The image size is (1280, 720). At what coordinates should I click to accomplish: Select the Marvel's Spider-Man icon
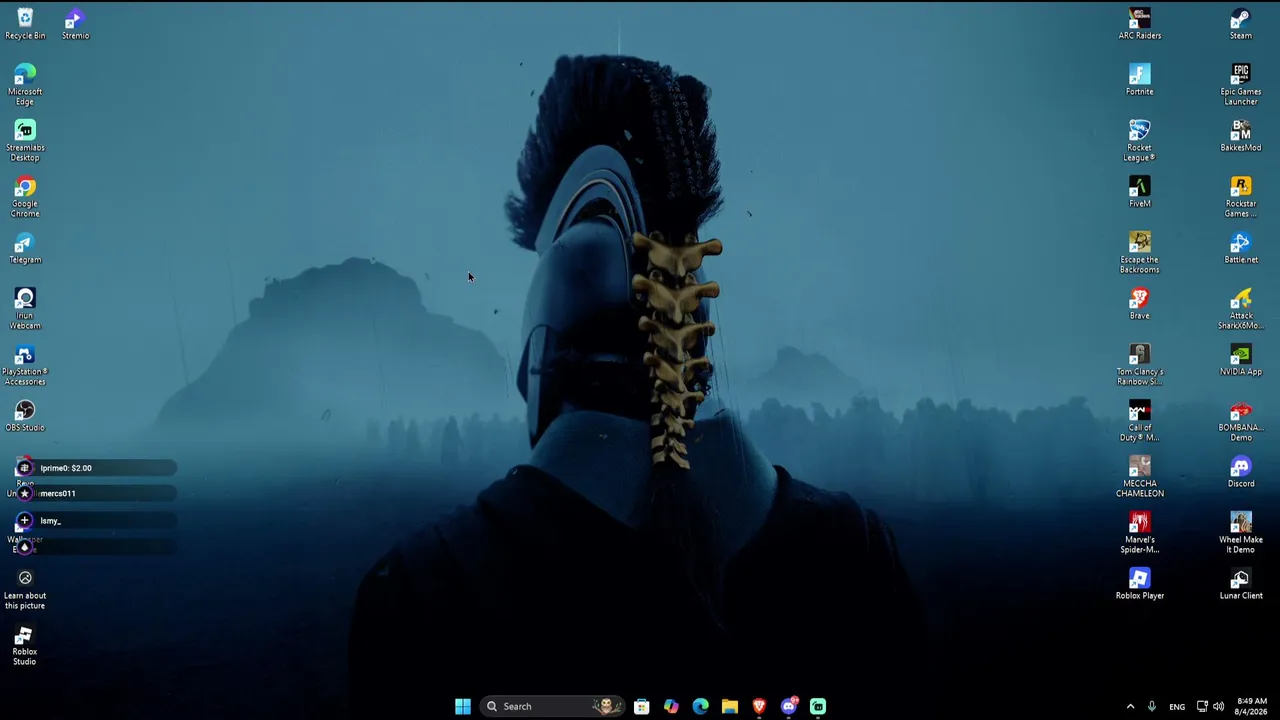(x=1140, y=532)
